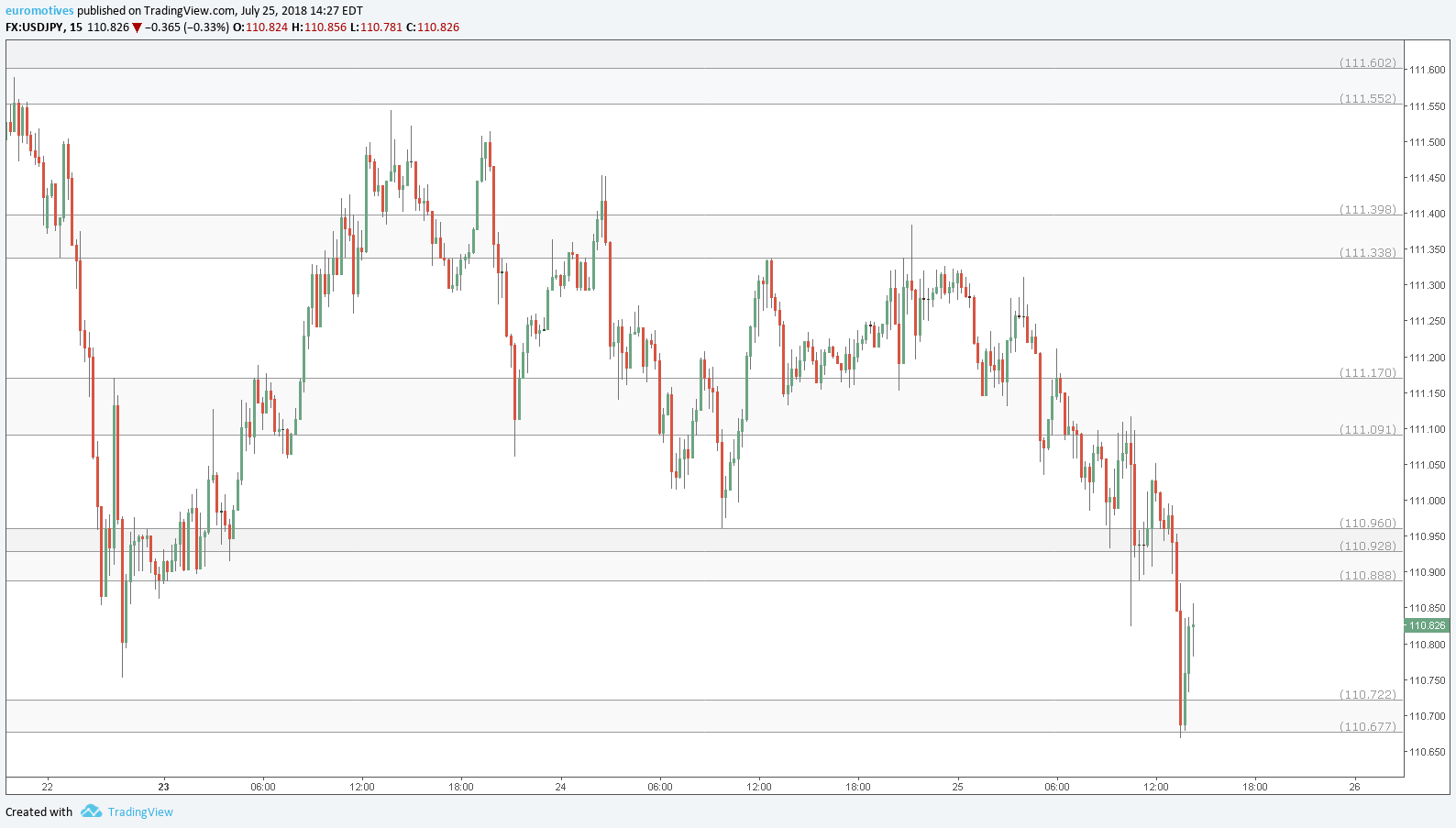Click the (110.722) level label
The image size is (1456, 828).
[1368, 694]
